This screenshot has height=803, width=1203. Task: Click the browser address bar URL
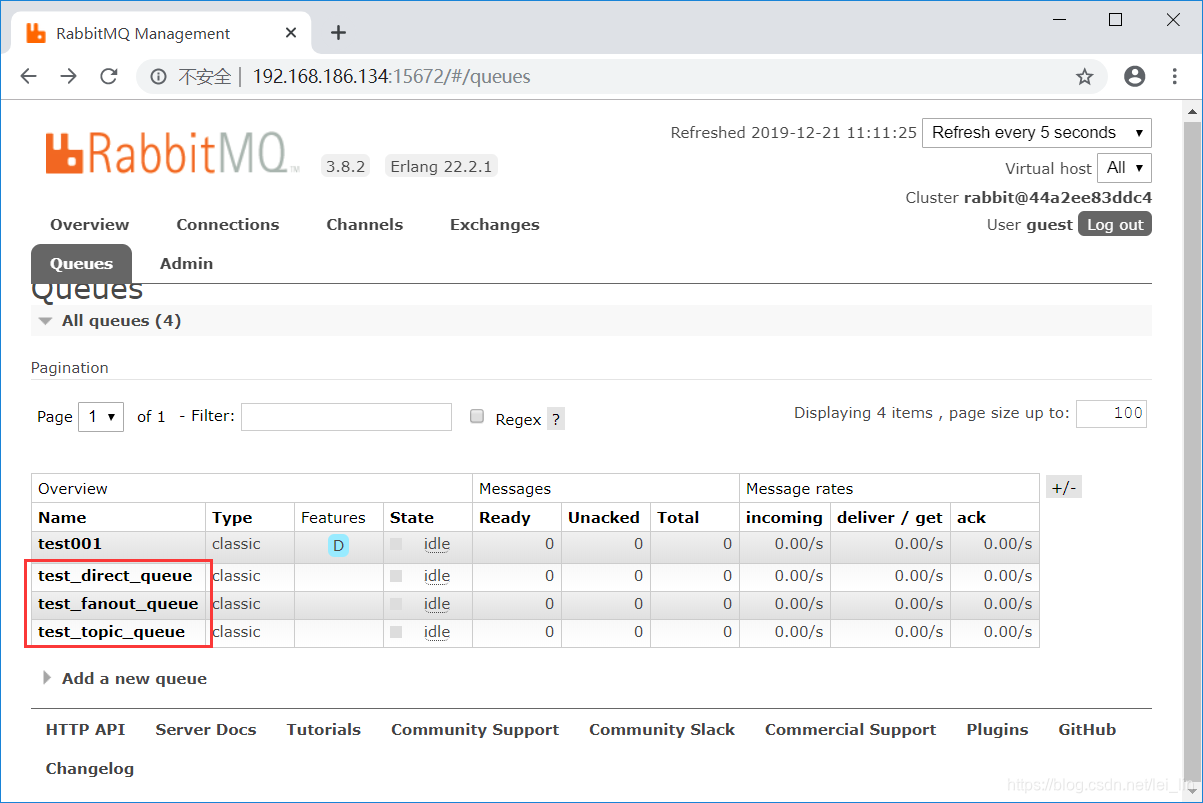391,77
